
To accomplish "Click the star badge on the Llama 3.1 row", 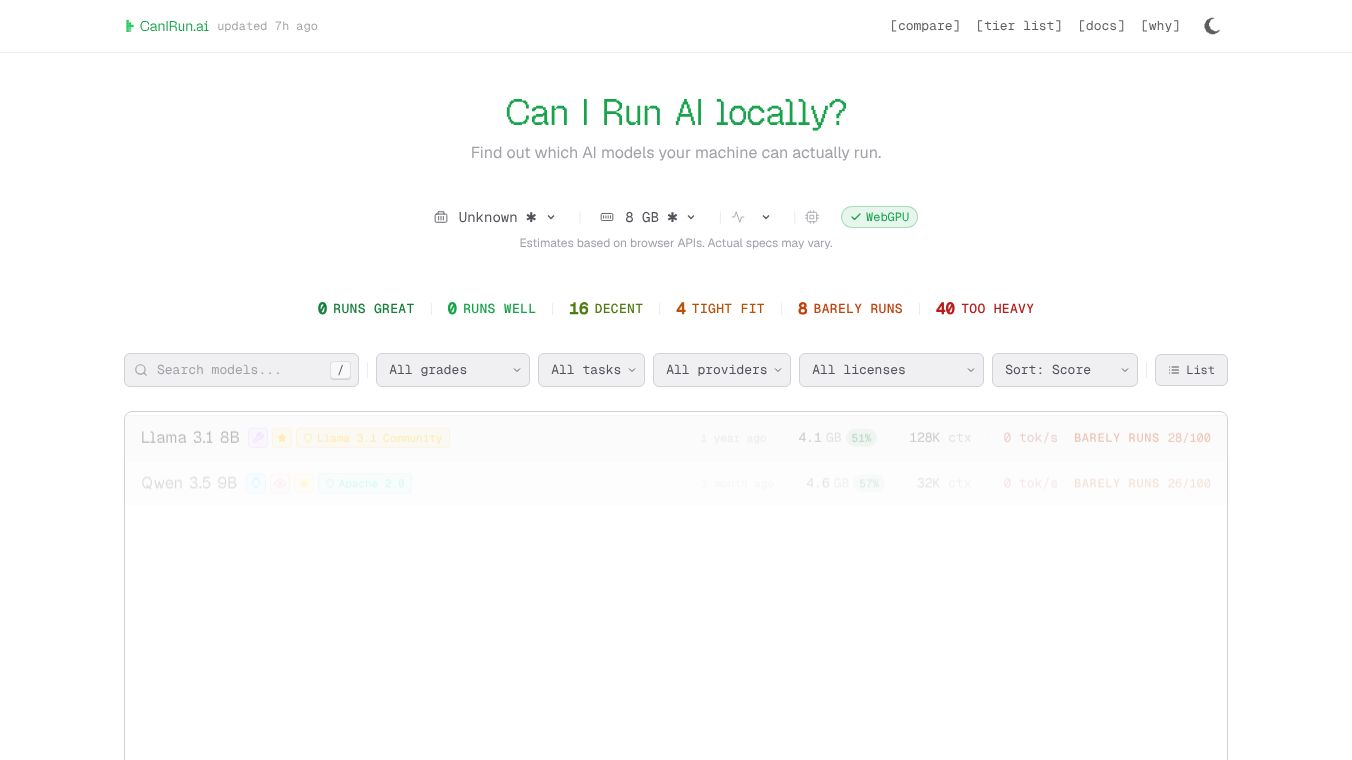I will [282, 438].
